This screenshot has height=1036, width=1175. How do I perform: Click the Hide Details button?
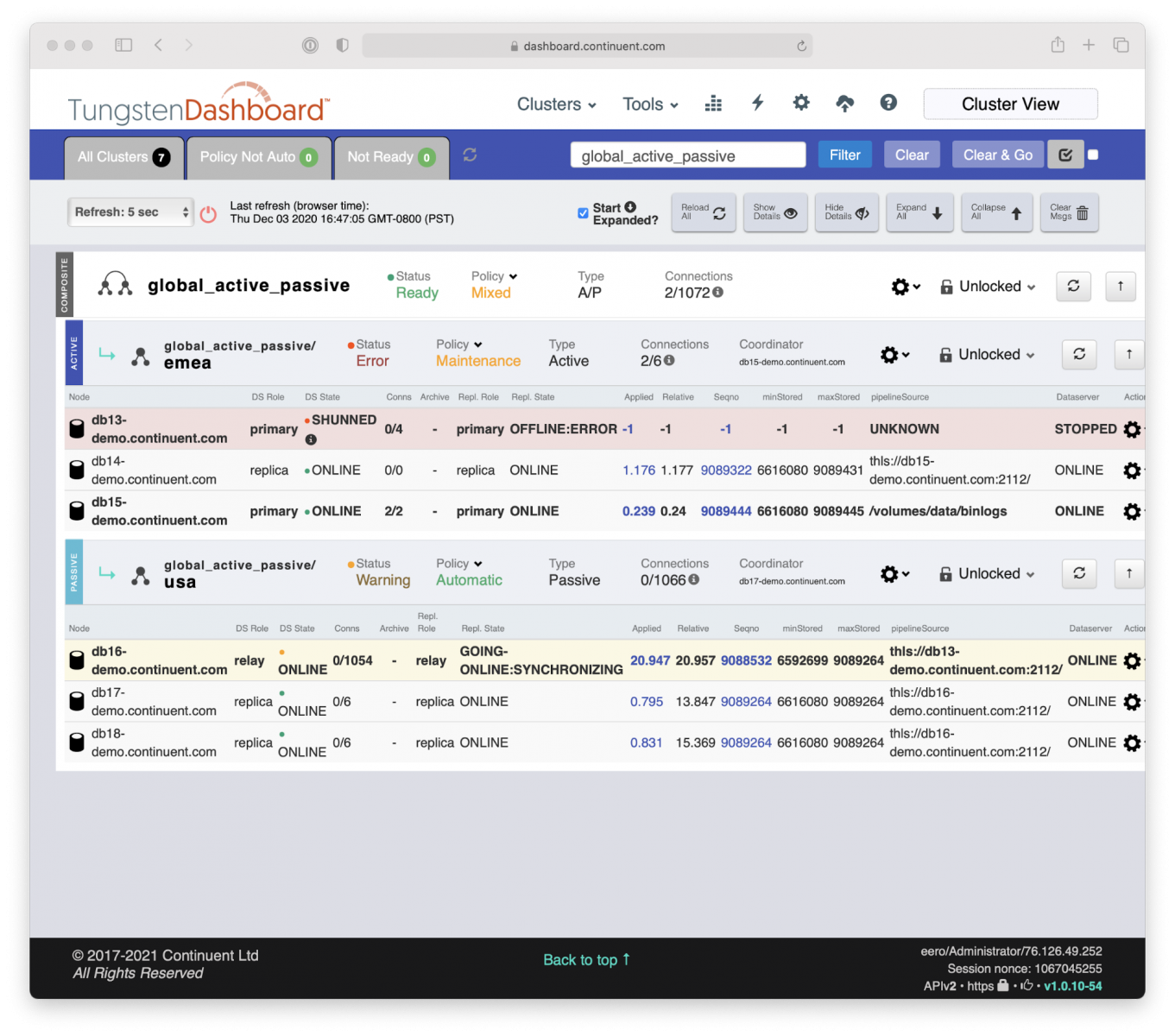coord(847,212)
